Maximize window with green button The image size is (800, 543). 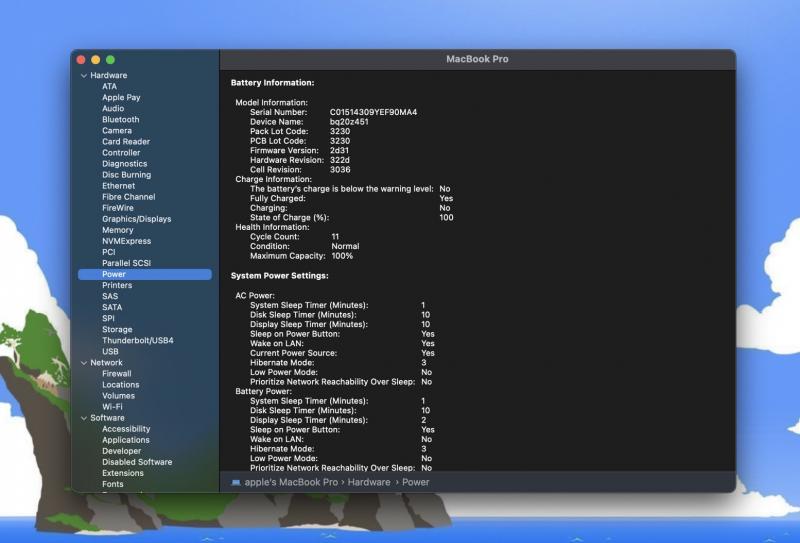coord(110,60)
